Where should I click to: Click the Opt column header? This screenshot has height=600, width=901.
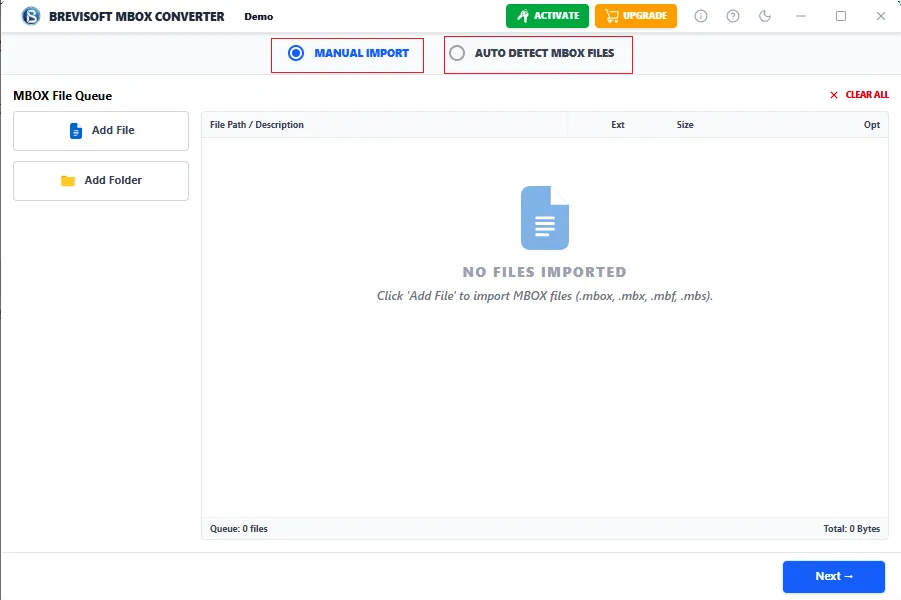click(x=872, y=125)
